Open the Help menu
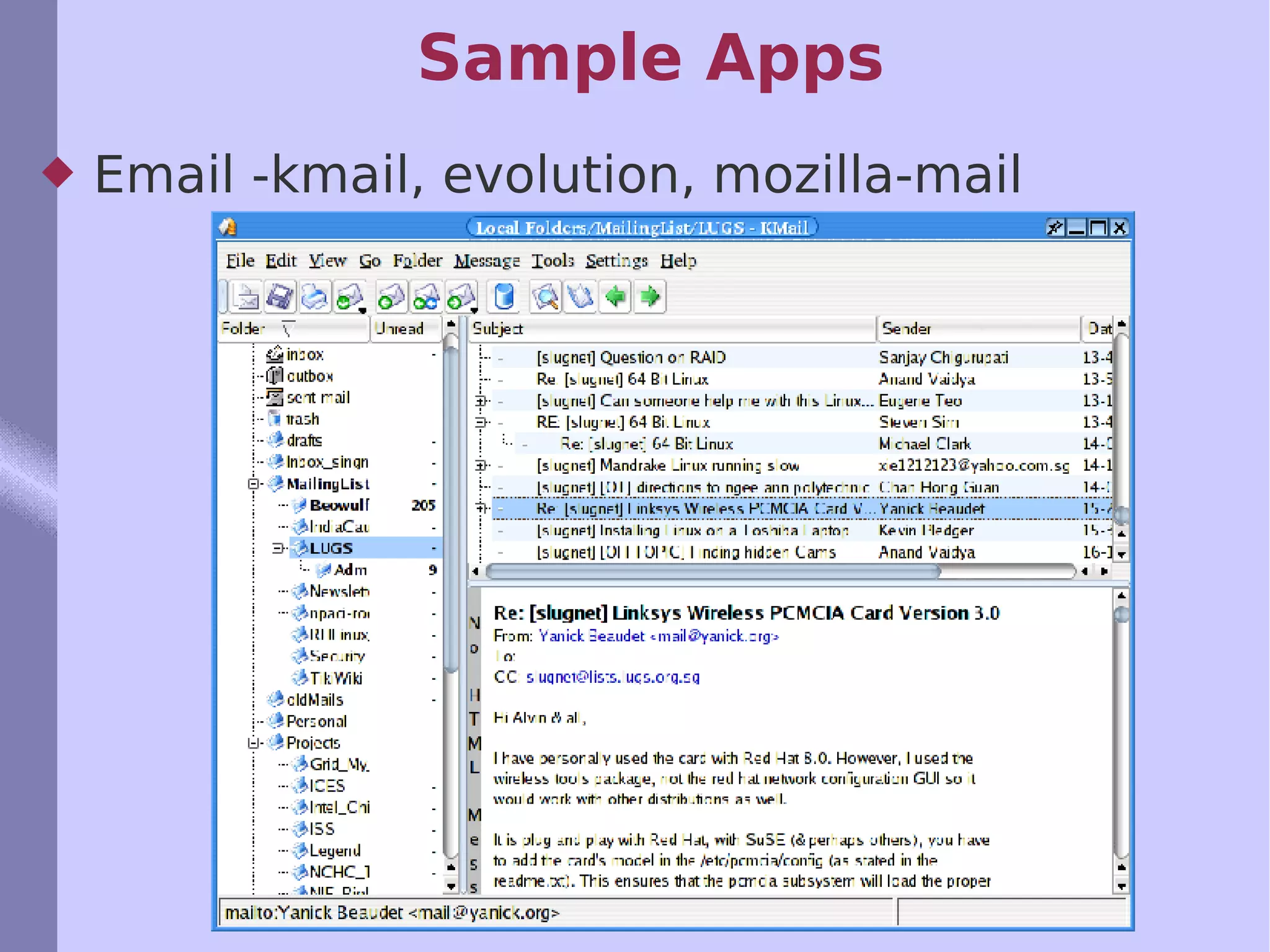This screenshot has width=1270, height=952. tap(678, 260)
